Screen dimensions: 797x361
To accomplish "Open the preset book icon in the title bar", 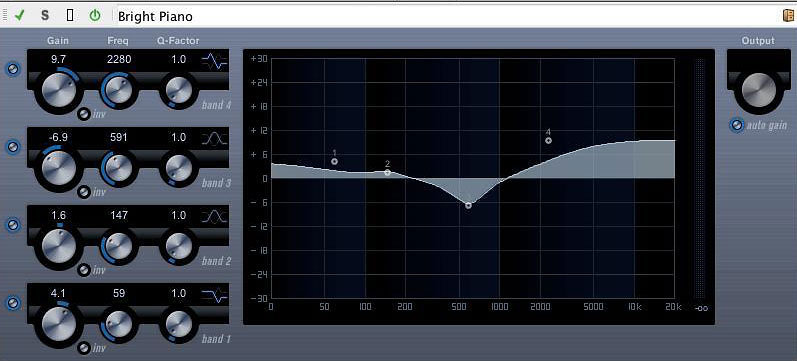I will coord(788,15).
